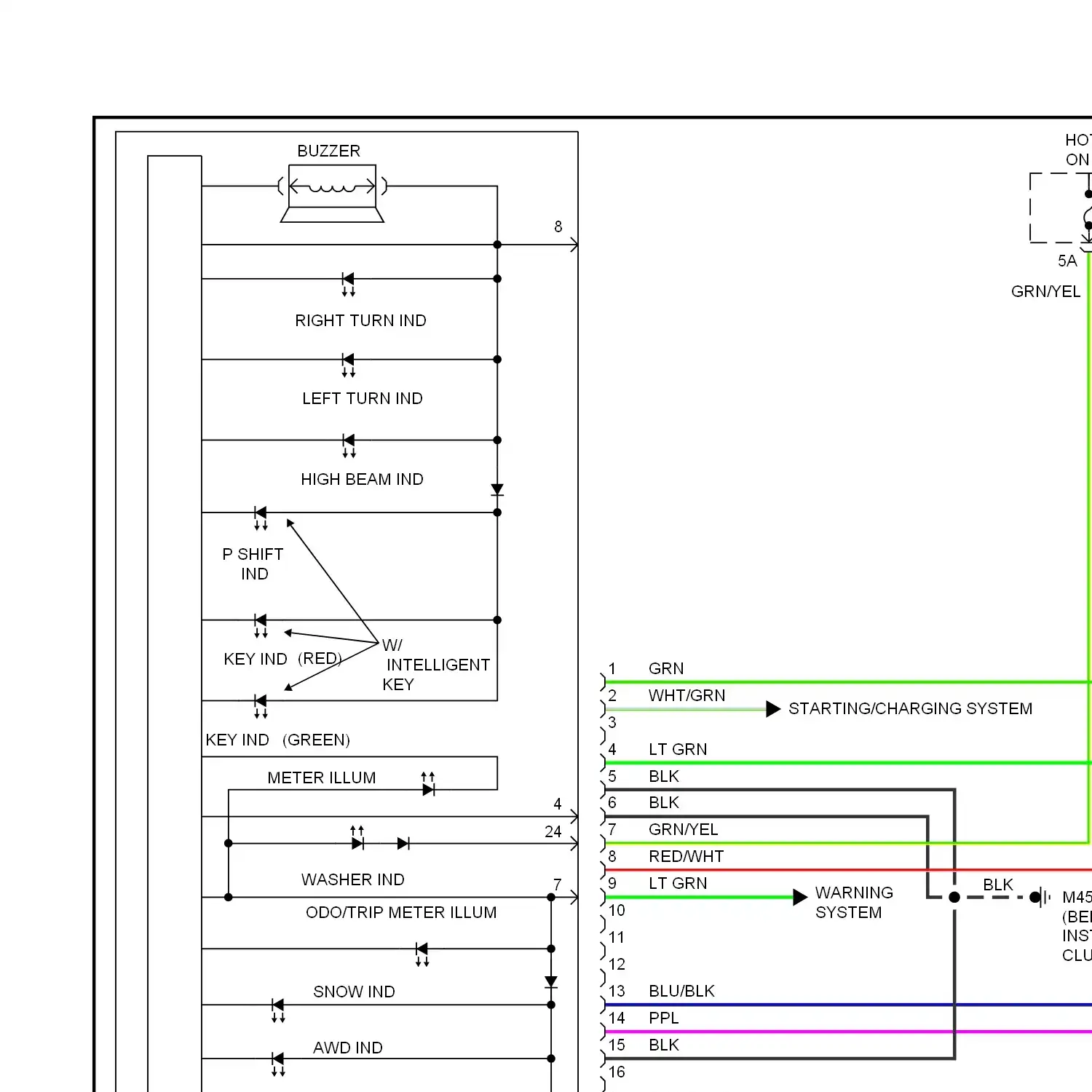Click the WARNING SYSTEM text

tap(854, 902)
